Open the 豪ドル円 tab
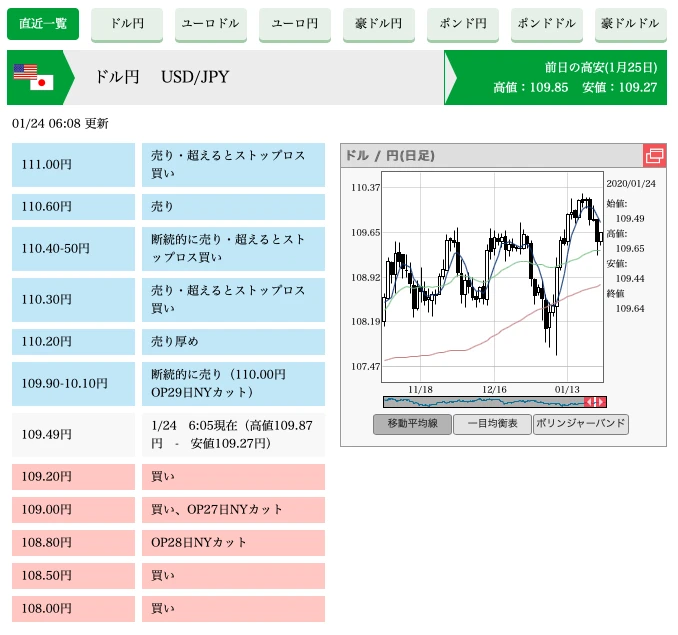 379,24
